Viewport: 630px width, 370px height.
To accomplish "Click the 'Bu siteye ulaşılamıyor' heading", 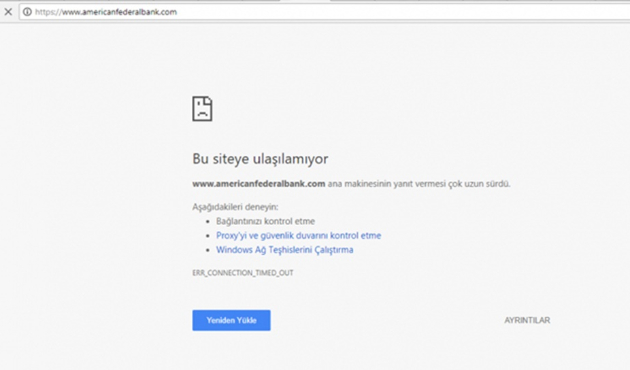I will tap(260, 159).
